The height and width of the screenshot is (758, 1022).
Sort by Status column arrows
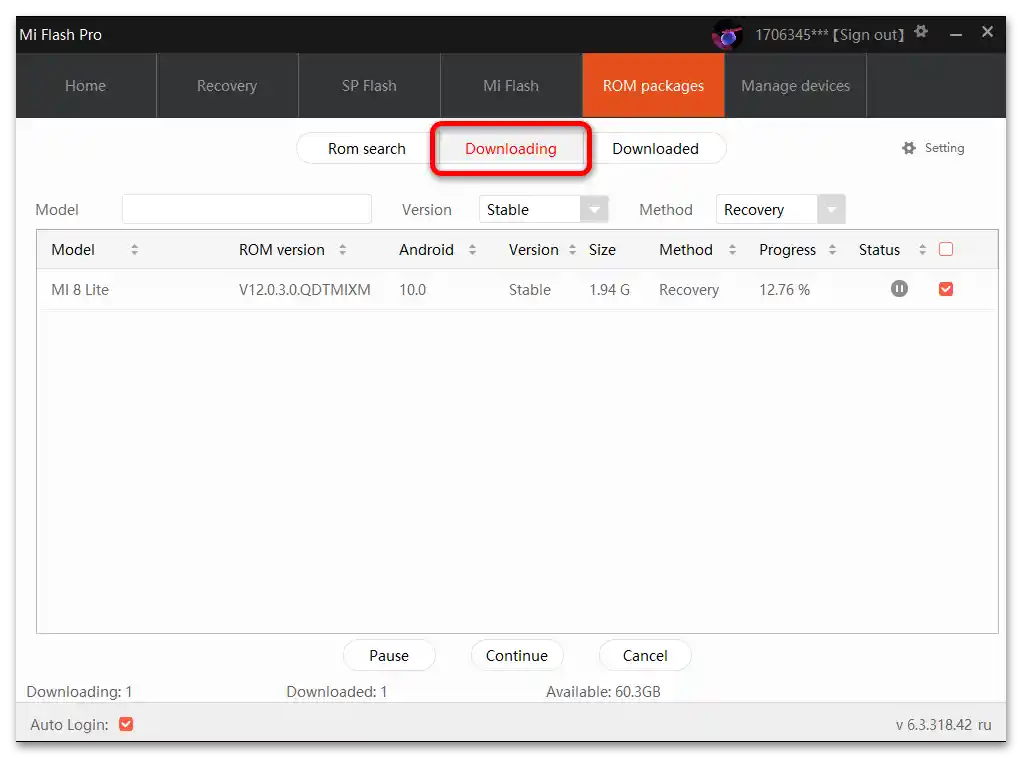pyautogui.click(x=922, y=250)
